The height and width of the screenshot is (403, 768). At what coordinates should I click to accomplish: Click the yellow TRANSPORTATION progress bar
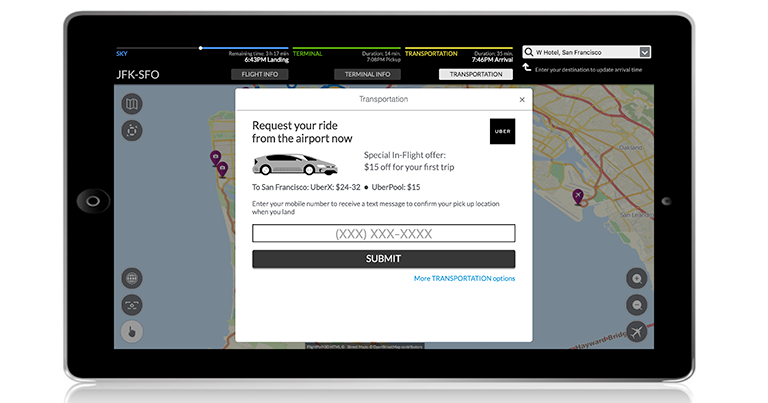click(459, 48)
